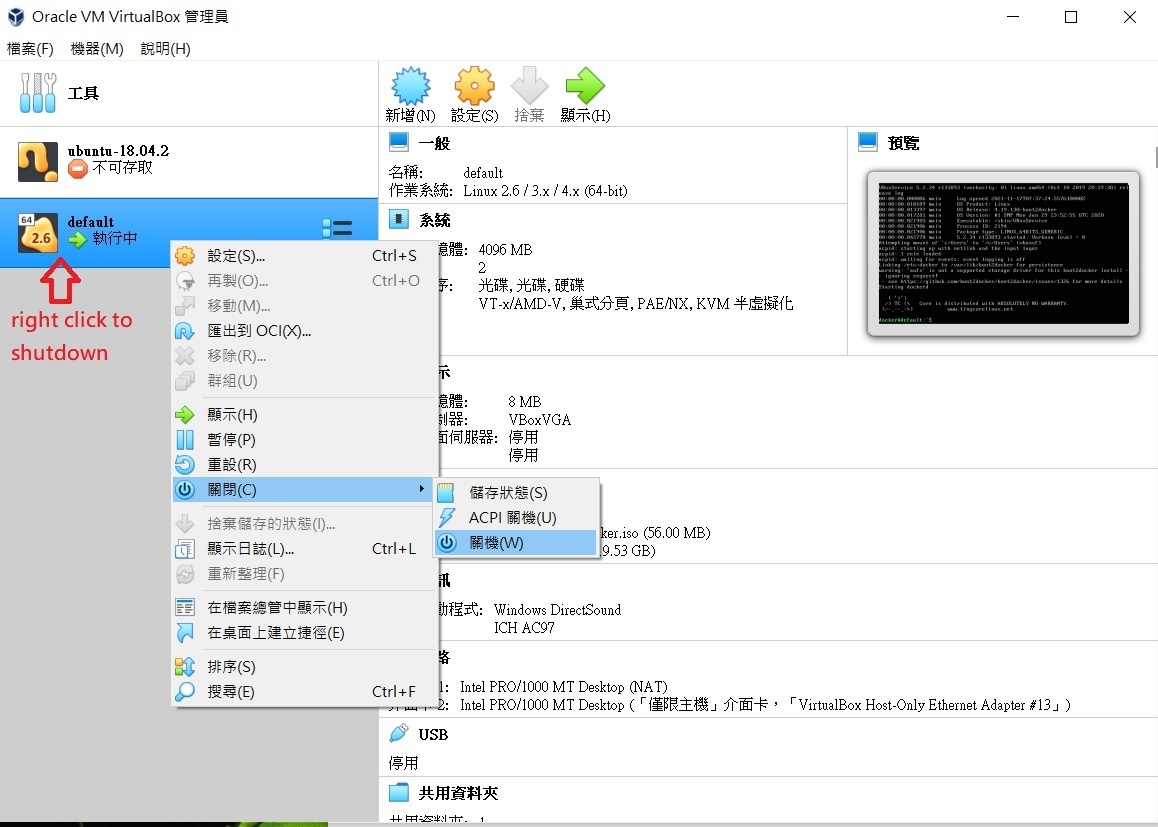Select 關機(W) to power off

tap(515, 543)
